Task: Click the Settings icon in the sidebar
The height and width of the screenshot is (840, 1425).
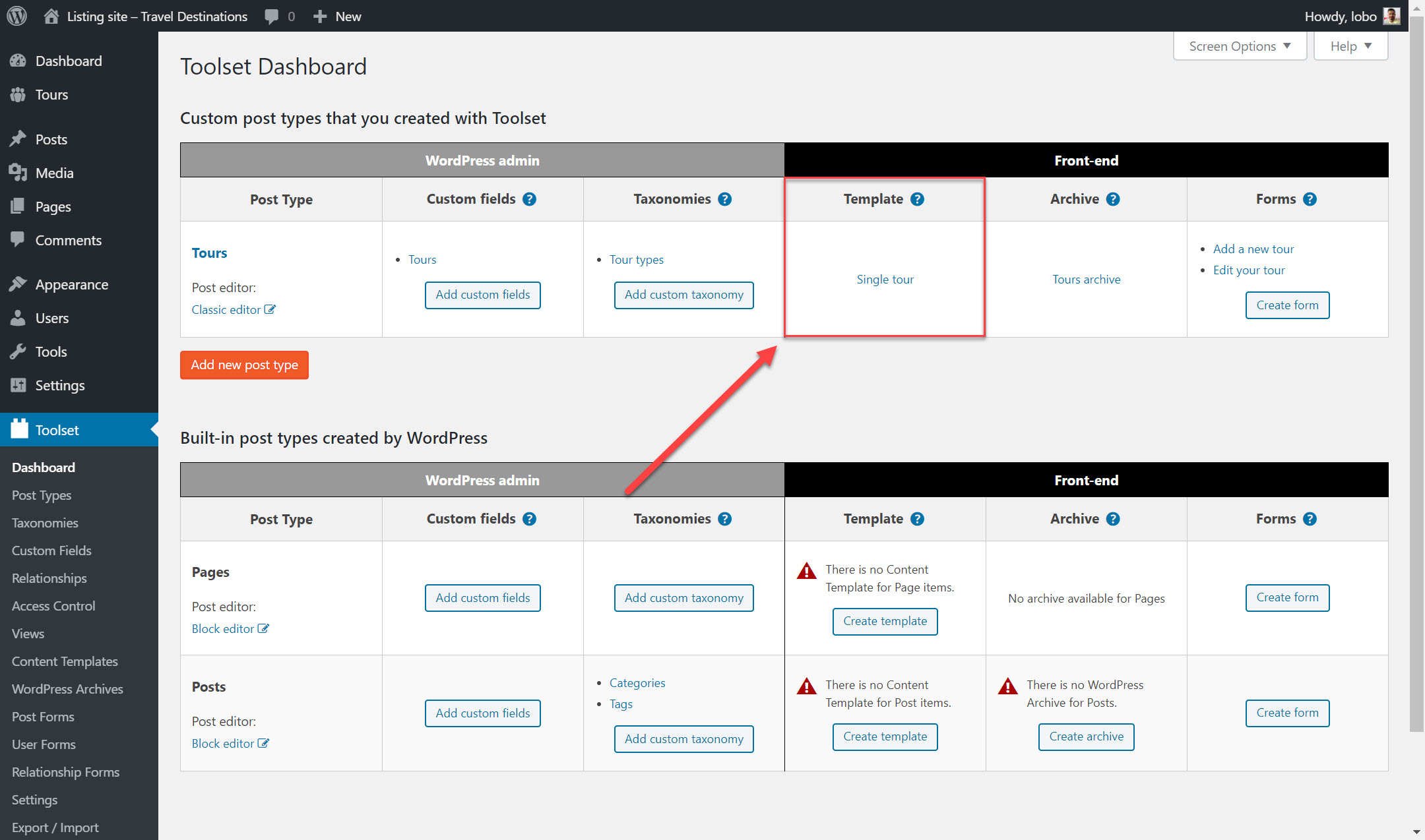Action: point(18,385)
